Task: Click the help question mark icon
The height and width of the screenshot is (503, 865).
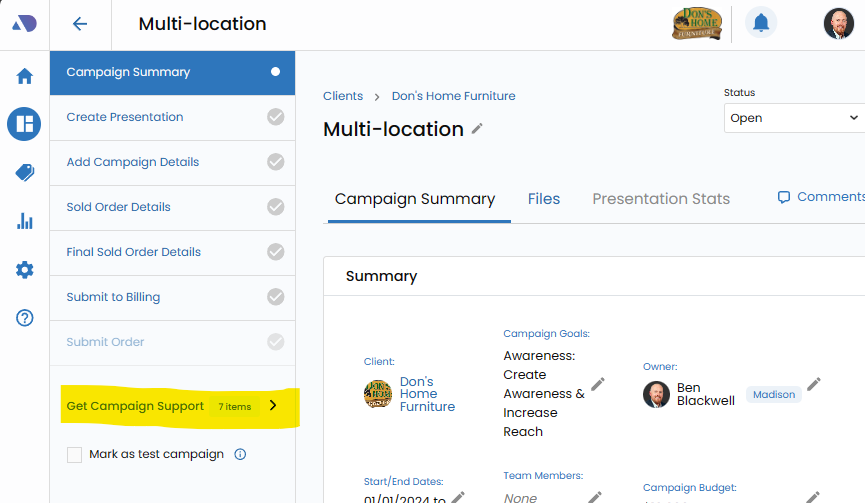Action: 25,318
